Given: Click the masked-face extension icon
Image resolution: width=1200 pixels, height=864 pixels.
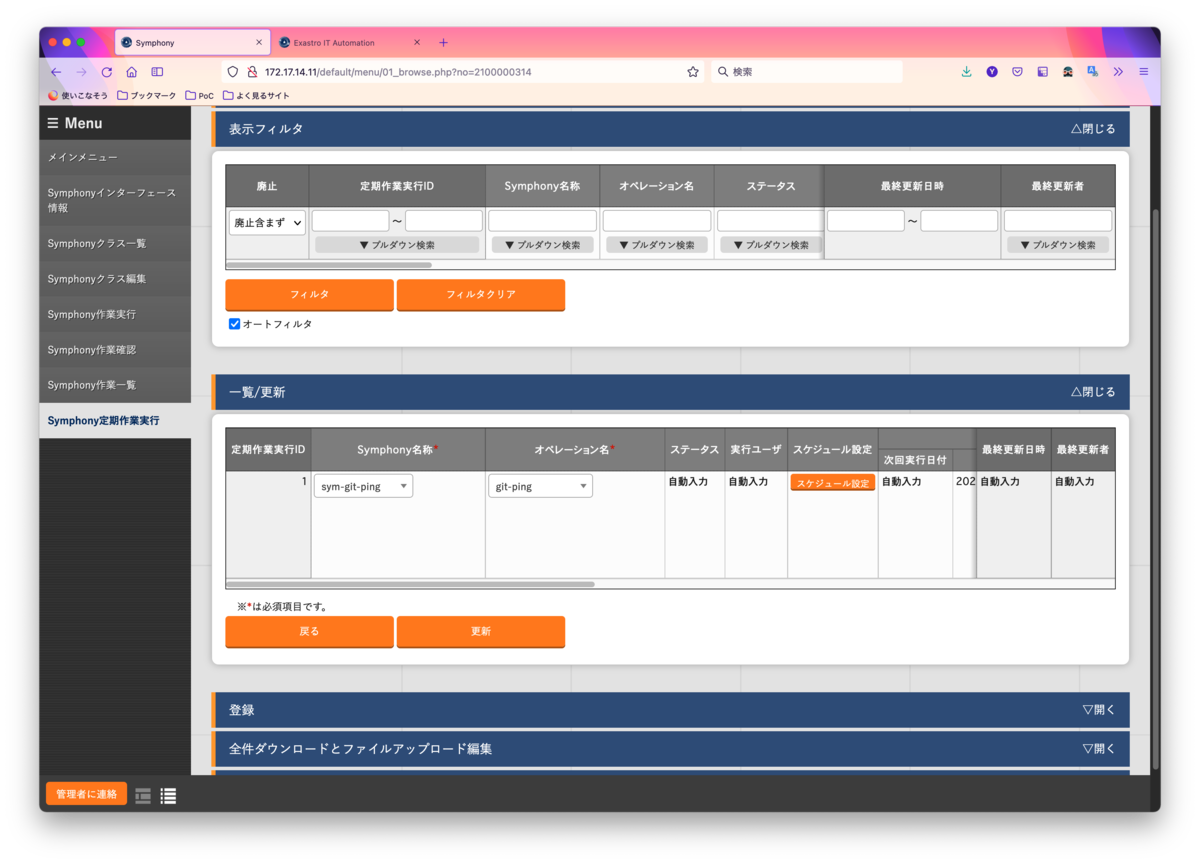Looking at the screenshot, I should coord(1068,72).
